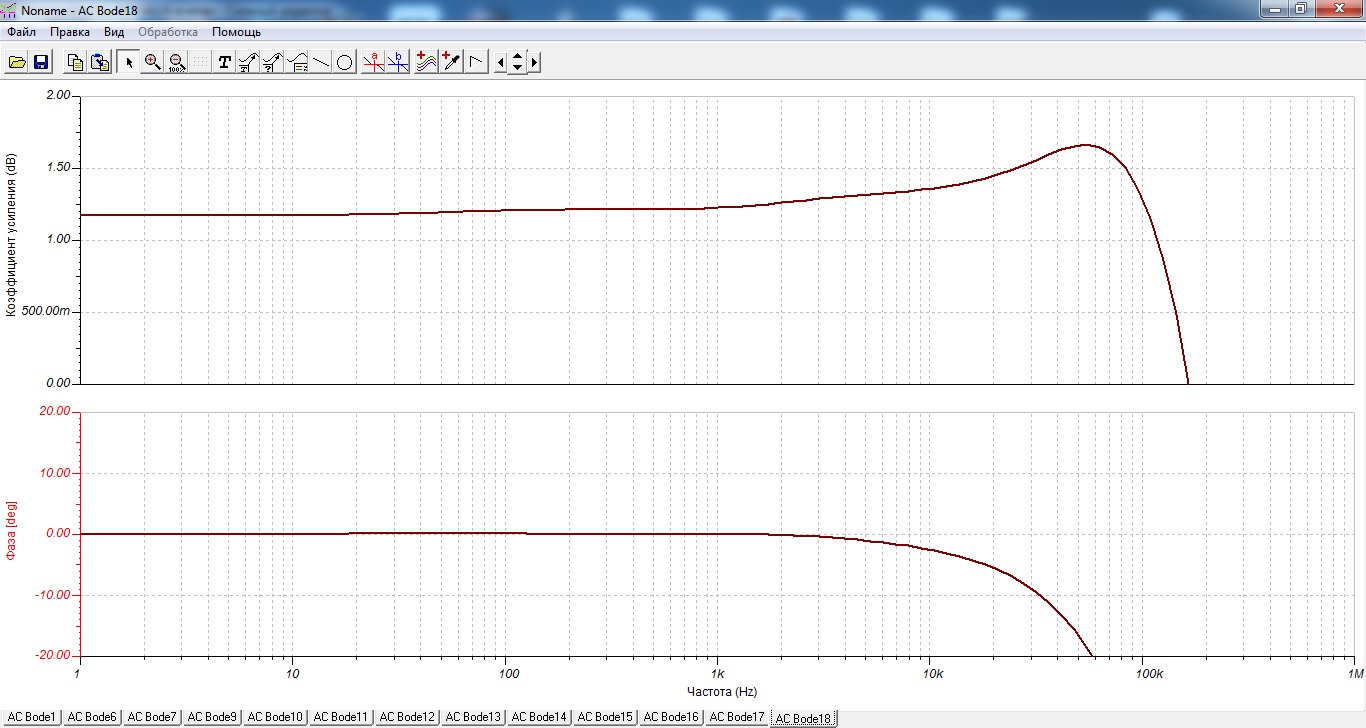Open the Помощь menu

[236, 32]
